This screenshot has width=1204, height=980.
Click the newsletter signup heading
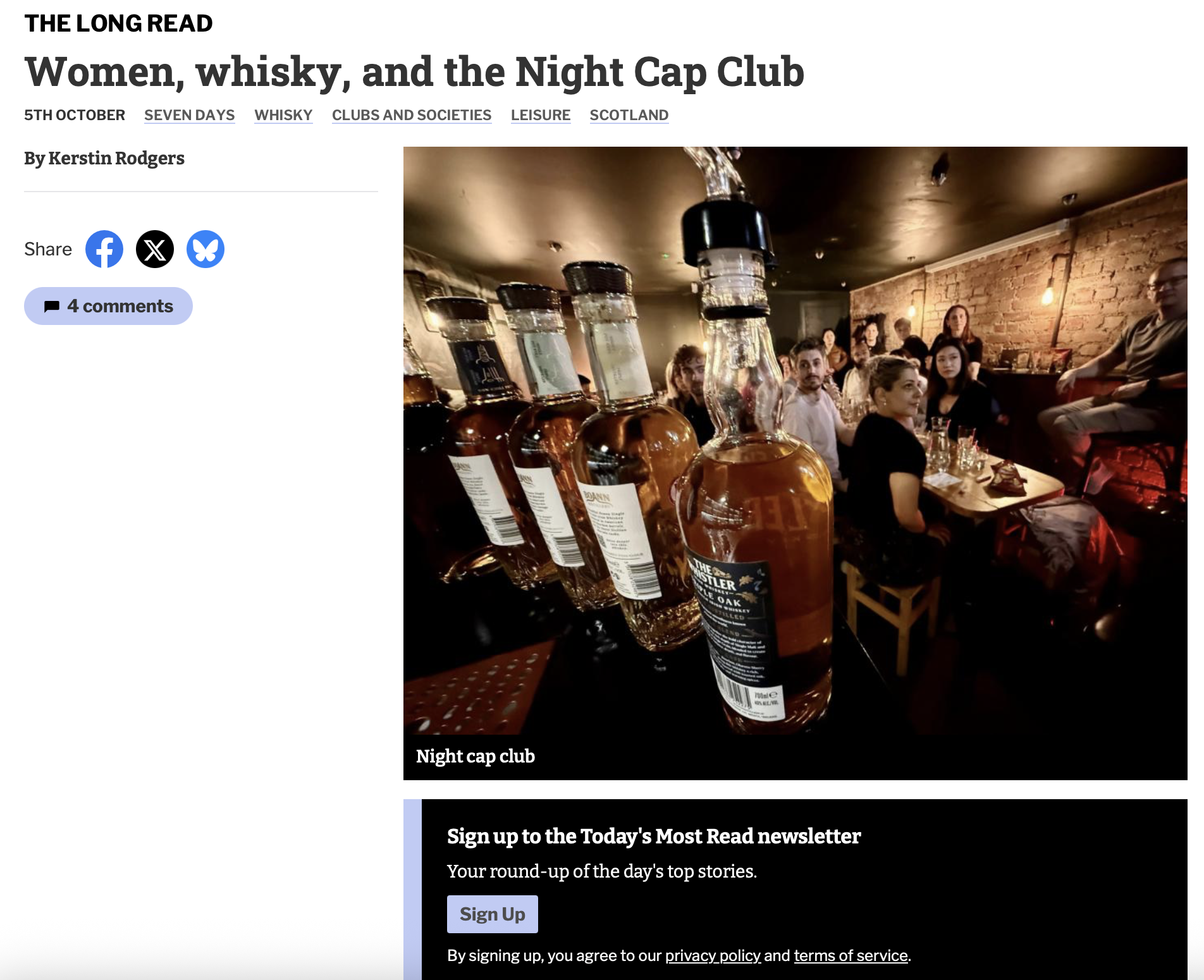pos(654,836)
